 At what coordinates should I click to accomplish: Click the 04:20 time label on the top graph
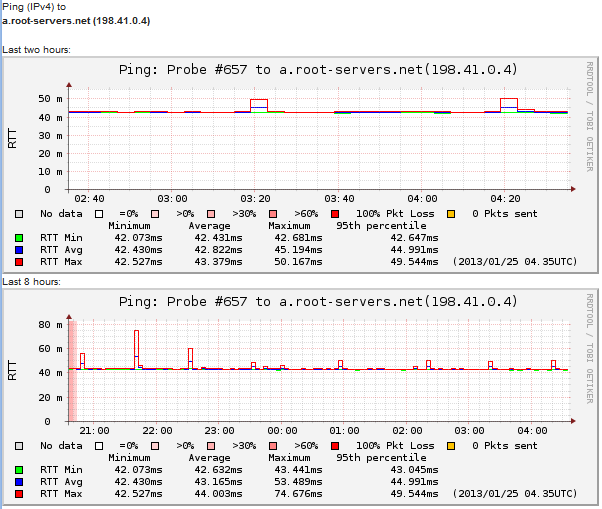pos(506,200)
